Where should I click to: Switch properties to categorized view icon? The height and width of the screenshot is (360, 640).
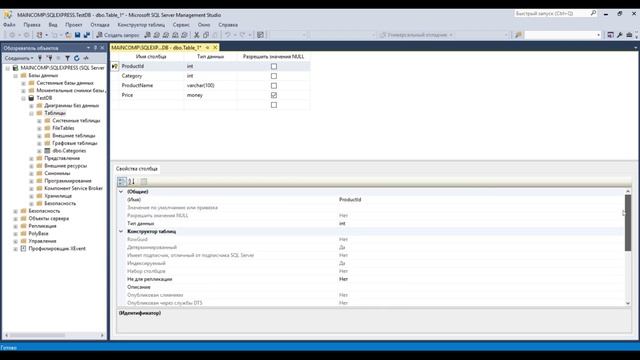pyautogui.click(x=122, y=181)
